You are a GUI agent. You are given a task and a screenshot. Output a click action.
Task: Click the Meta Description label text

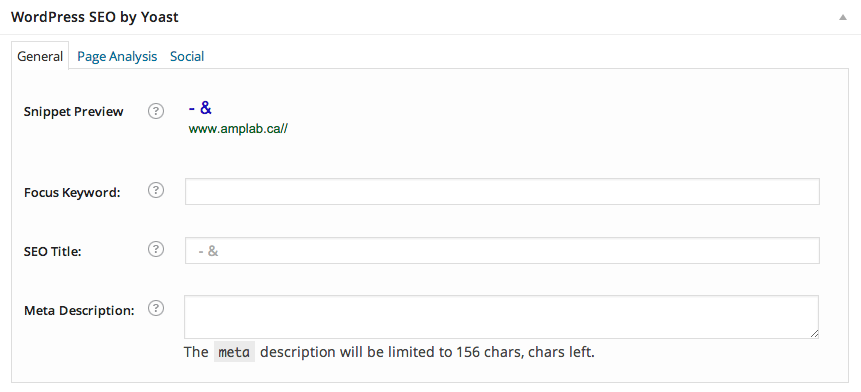coord(79,311)
